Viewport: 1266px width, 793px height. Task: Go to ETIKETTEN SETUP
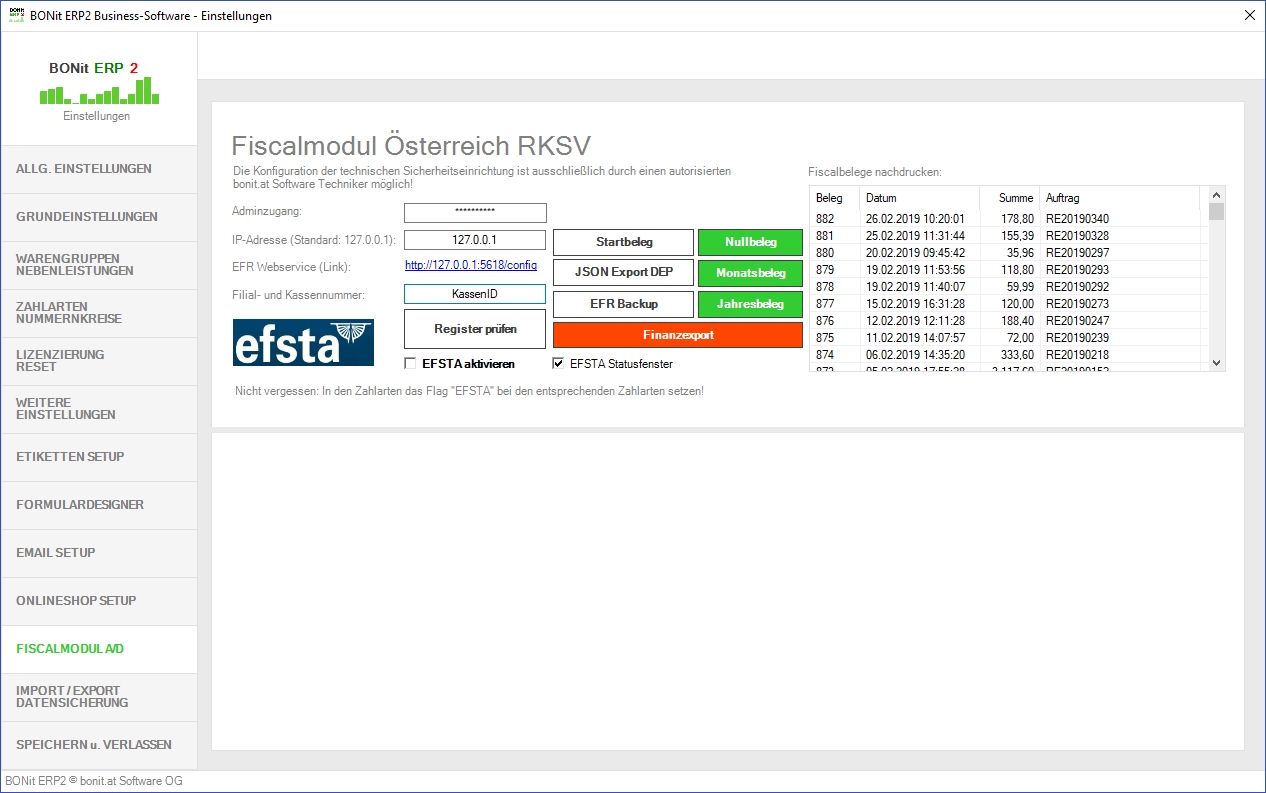(x=99, y=457)
